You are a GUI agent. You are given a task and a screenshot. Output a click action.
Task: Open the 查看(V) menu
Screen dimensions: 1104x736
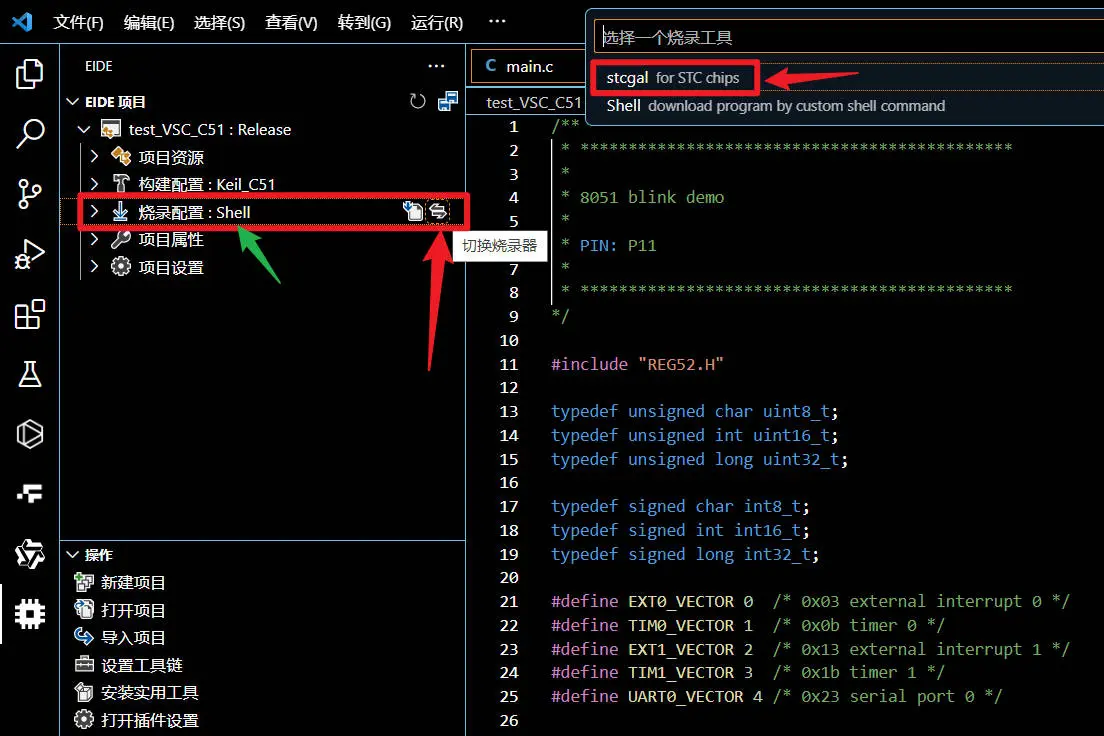[x=291, y=23]
